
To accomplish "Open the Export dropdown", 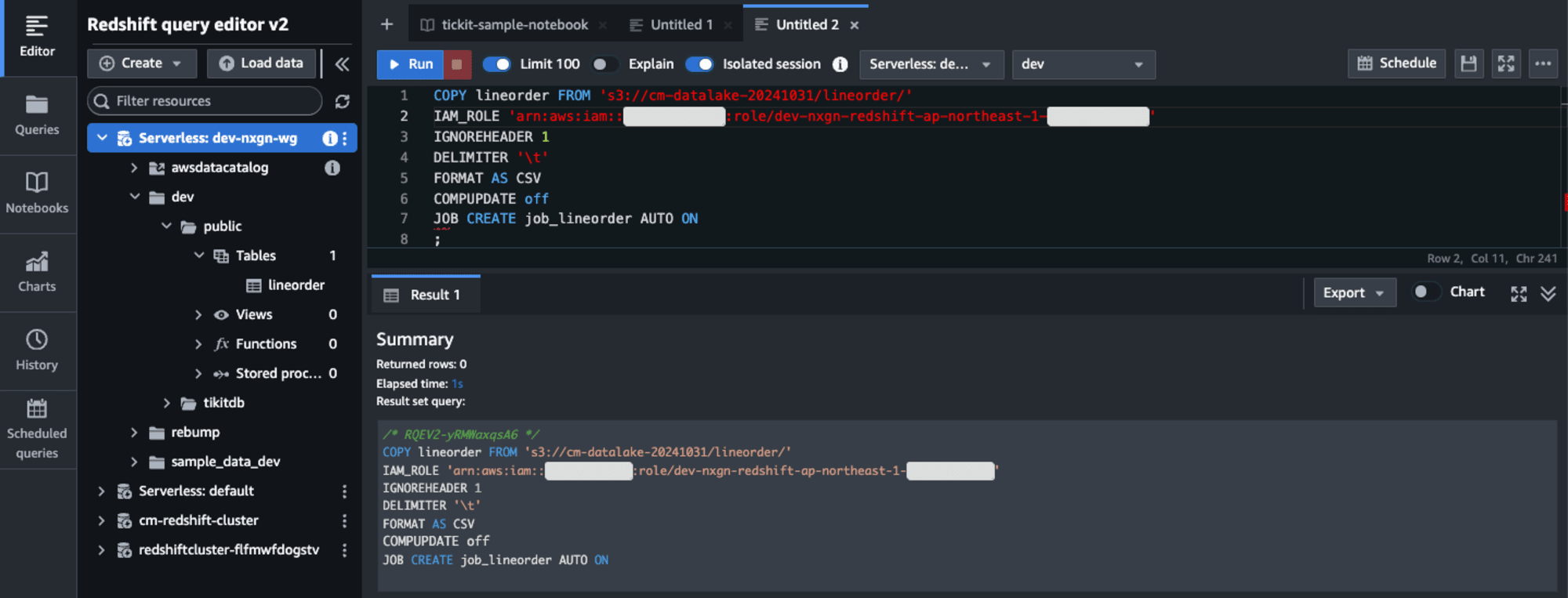I will coord(1355,292).
